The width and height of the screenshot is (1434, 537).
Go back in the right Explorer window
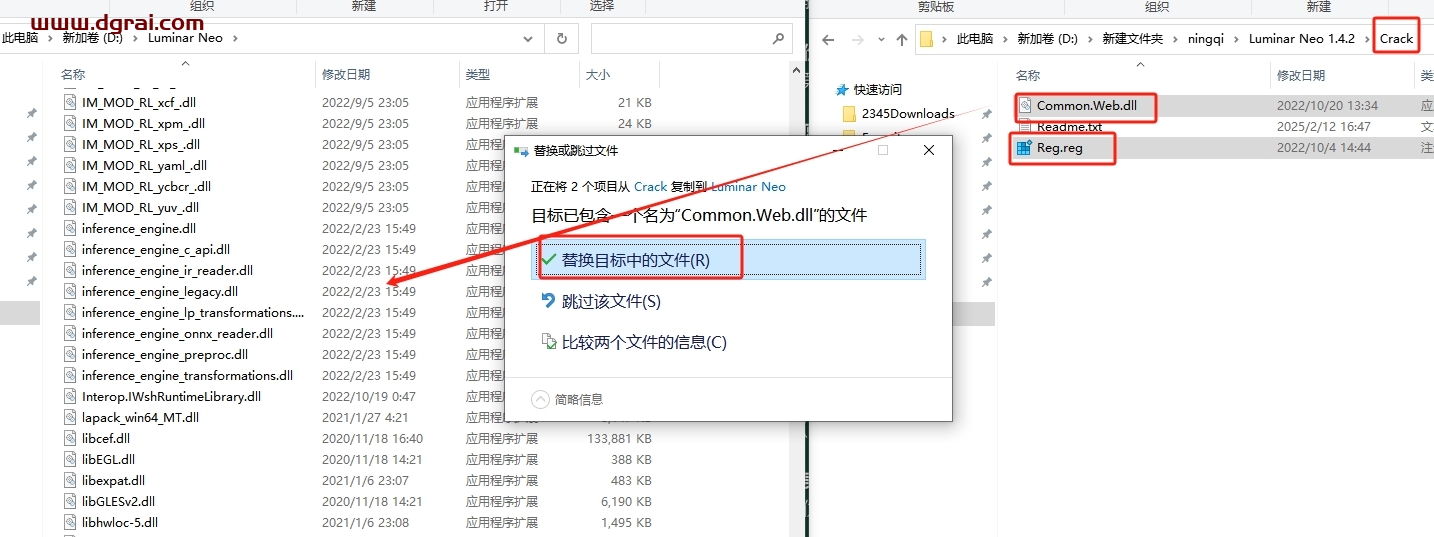coord(827,39)
